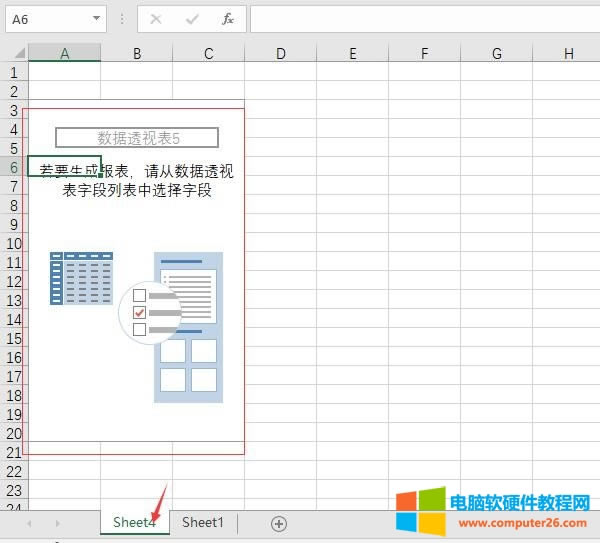Click the PivotTable 5 title placeholder
600x543 pixels.
(x=136, y=138)
